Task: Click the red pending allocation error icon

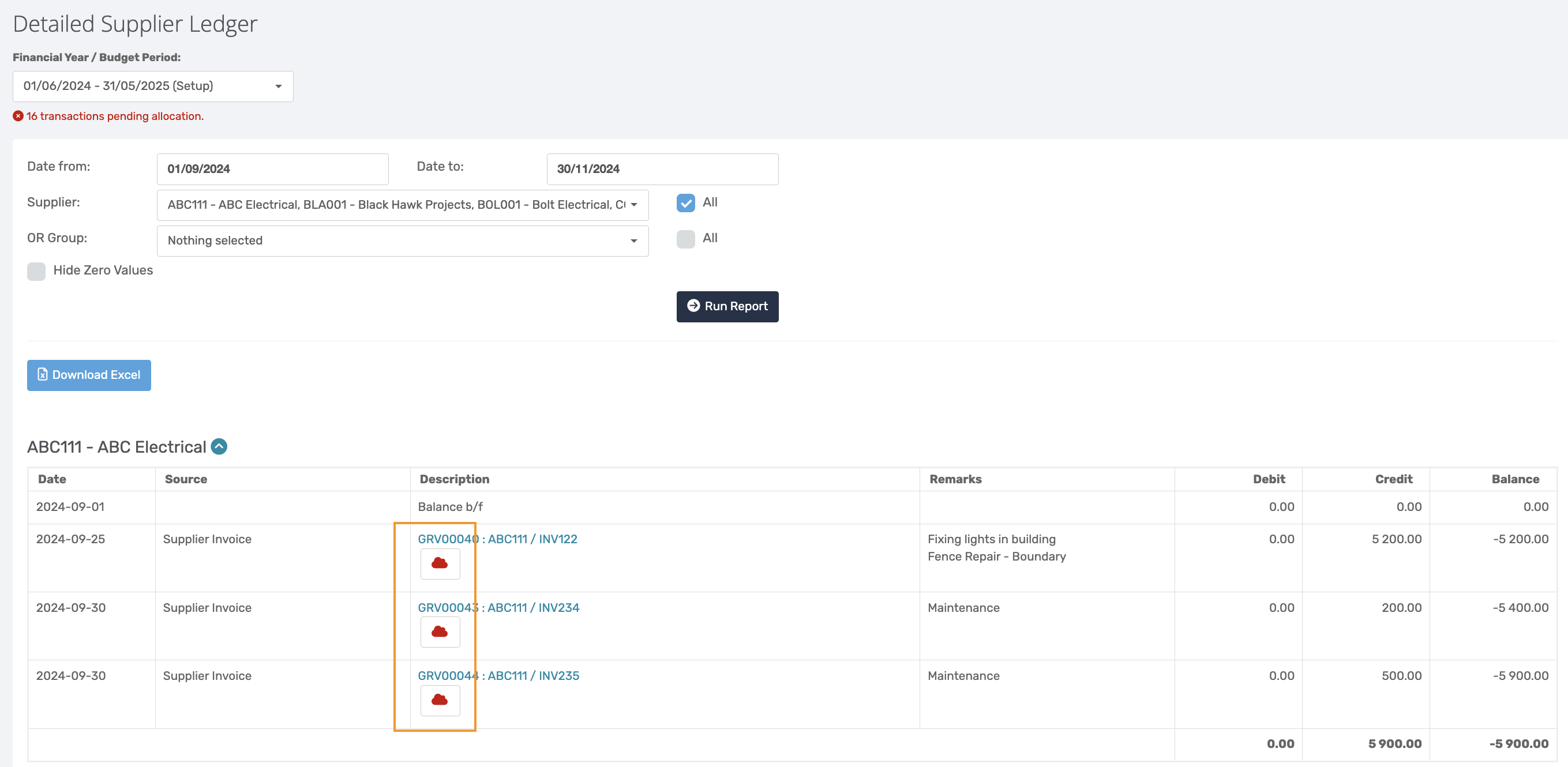Action: pos(18,116)
